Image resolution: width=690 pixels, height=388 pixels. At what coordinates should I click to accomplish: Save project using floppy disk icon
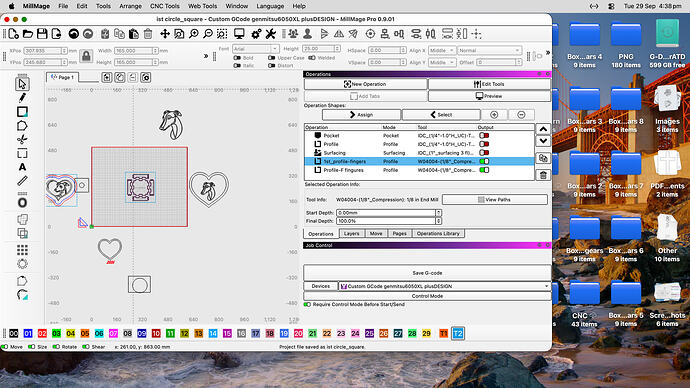pos(42,34)
